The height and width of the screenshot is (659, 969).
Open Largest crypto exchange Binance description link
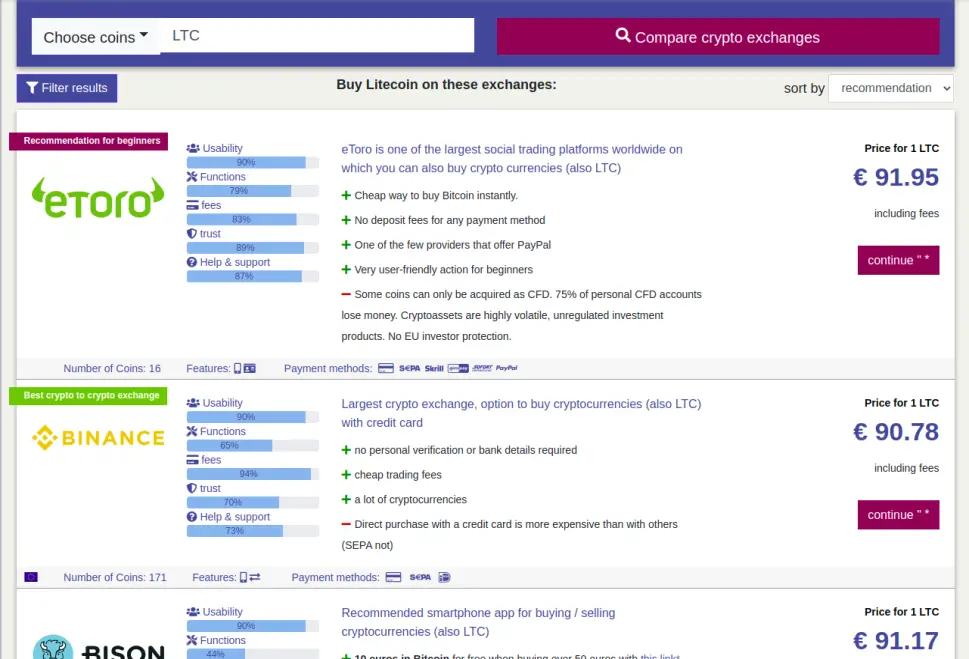(x=521, y=413)
